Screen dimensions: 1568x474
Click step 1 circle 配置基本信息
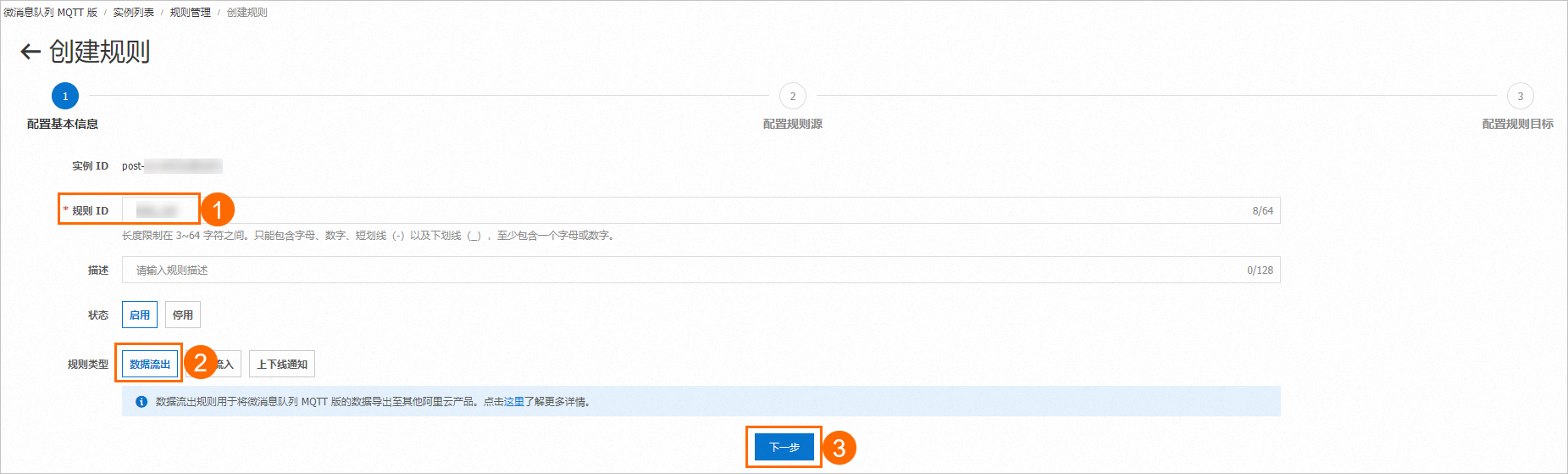point(65,96)
